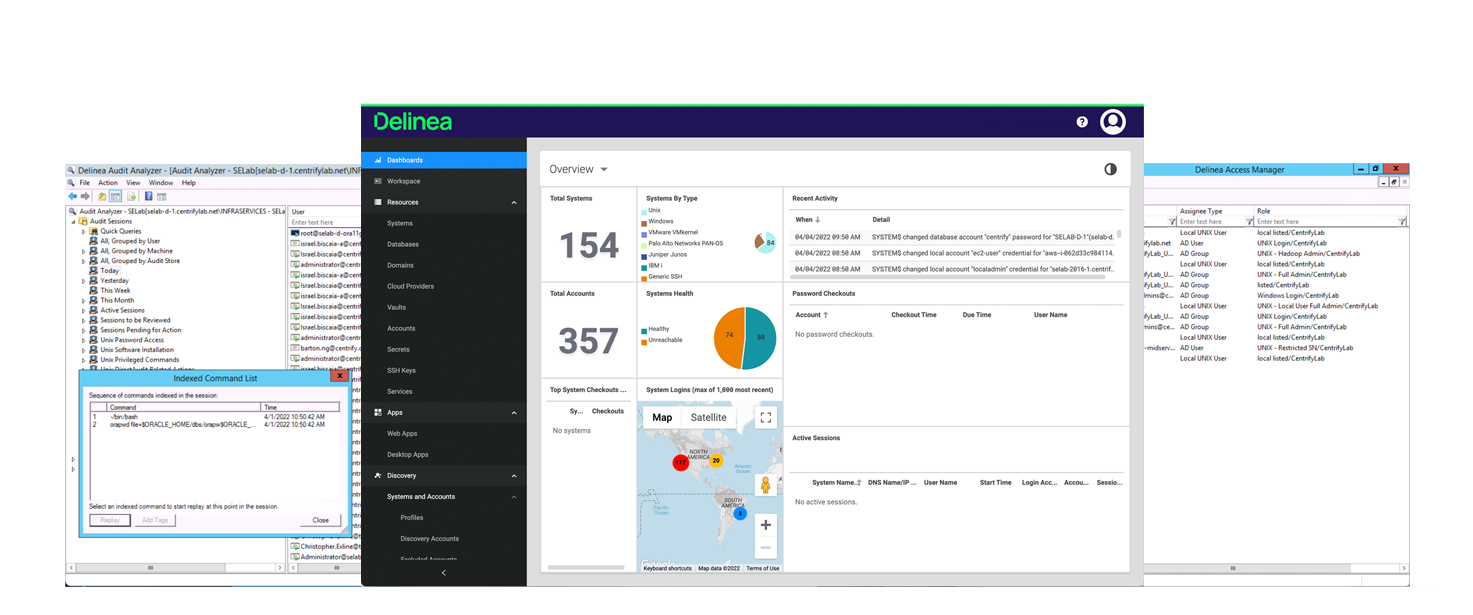The width and height of the screenshot is (1473, 615).
Task: Close the Indexed Command List dialog X
Action: point(340,377)
